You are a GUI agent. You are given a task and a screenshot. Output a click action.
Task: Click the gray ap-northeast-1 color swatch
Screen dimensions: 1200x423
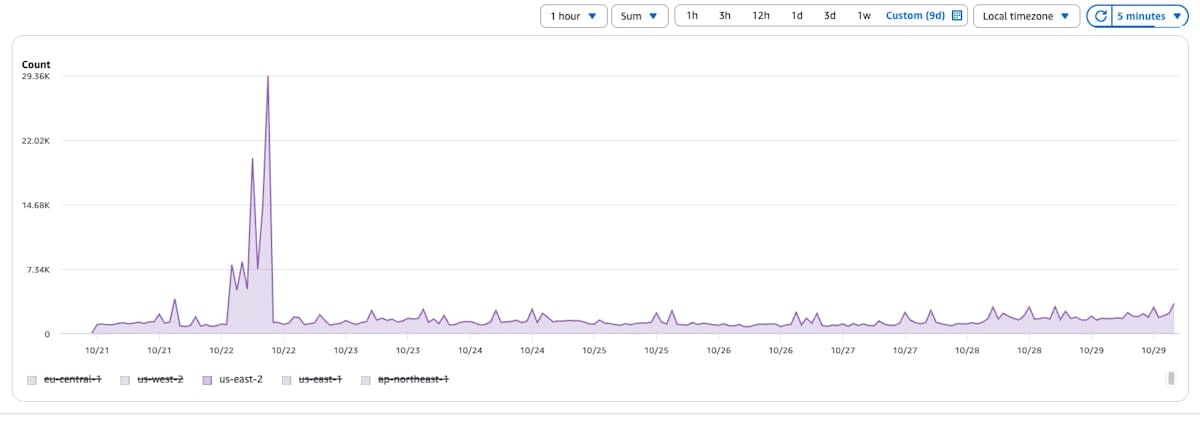coord(366,380)
